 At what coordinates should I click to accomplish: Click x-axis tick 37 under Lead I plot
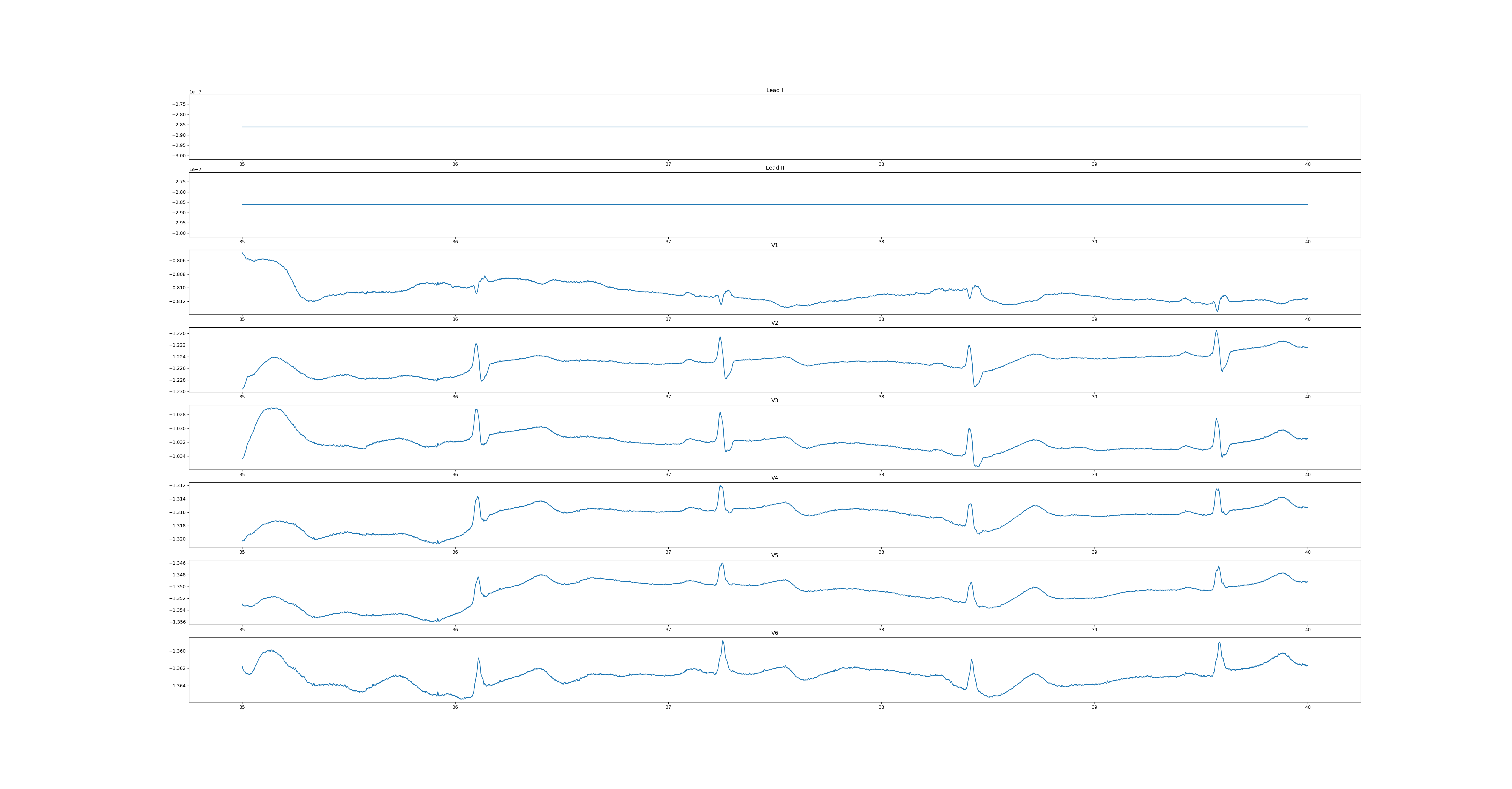668,164
